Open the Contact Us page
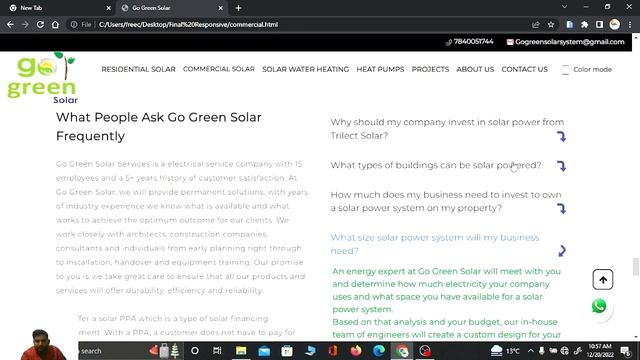This screenshot has width=640, height=360. click(524, 69)
